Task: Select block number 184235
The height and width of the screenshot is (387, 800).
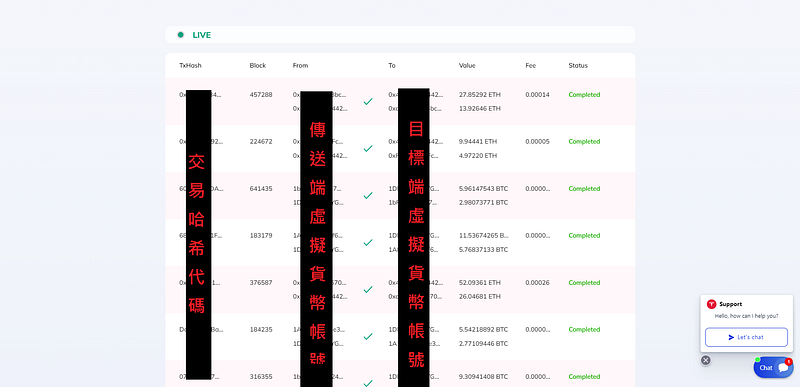Action: click(261, 329)
